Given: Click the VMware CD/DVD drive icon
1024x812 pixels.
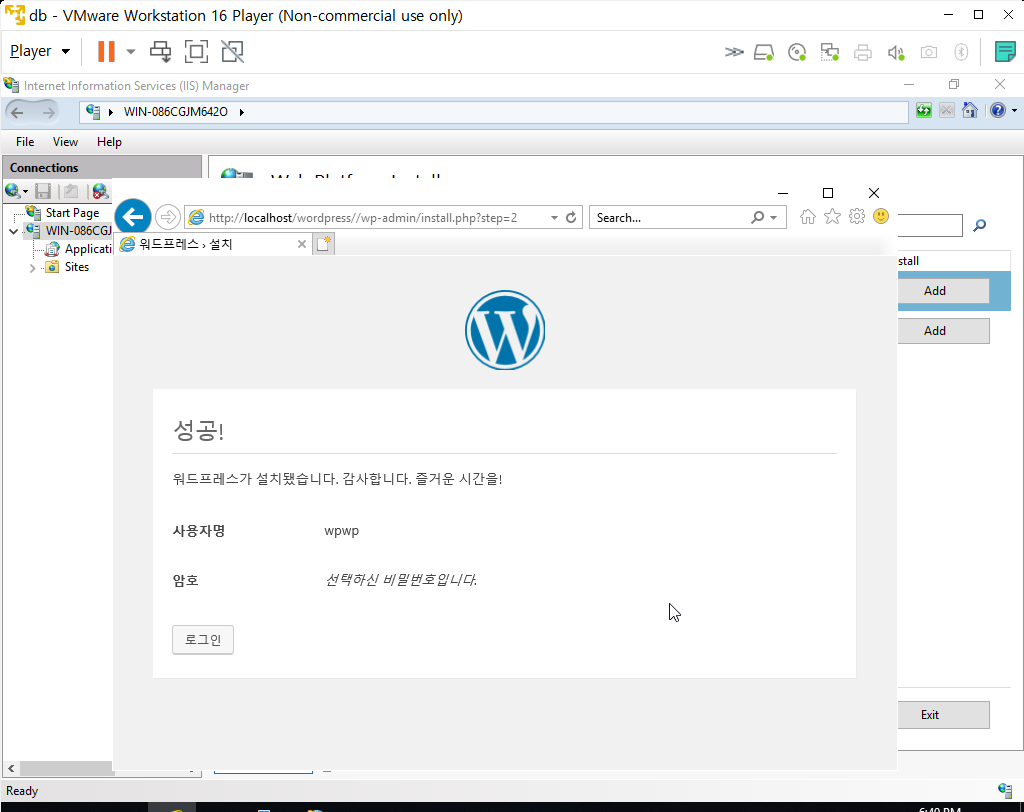Looking at the screenshot, I should click(797, 52).
